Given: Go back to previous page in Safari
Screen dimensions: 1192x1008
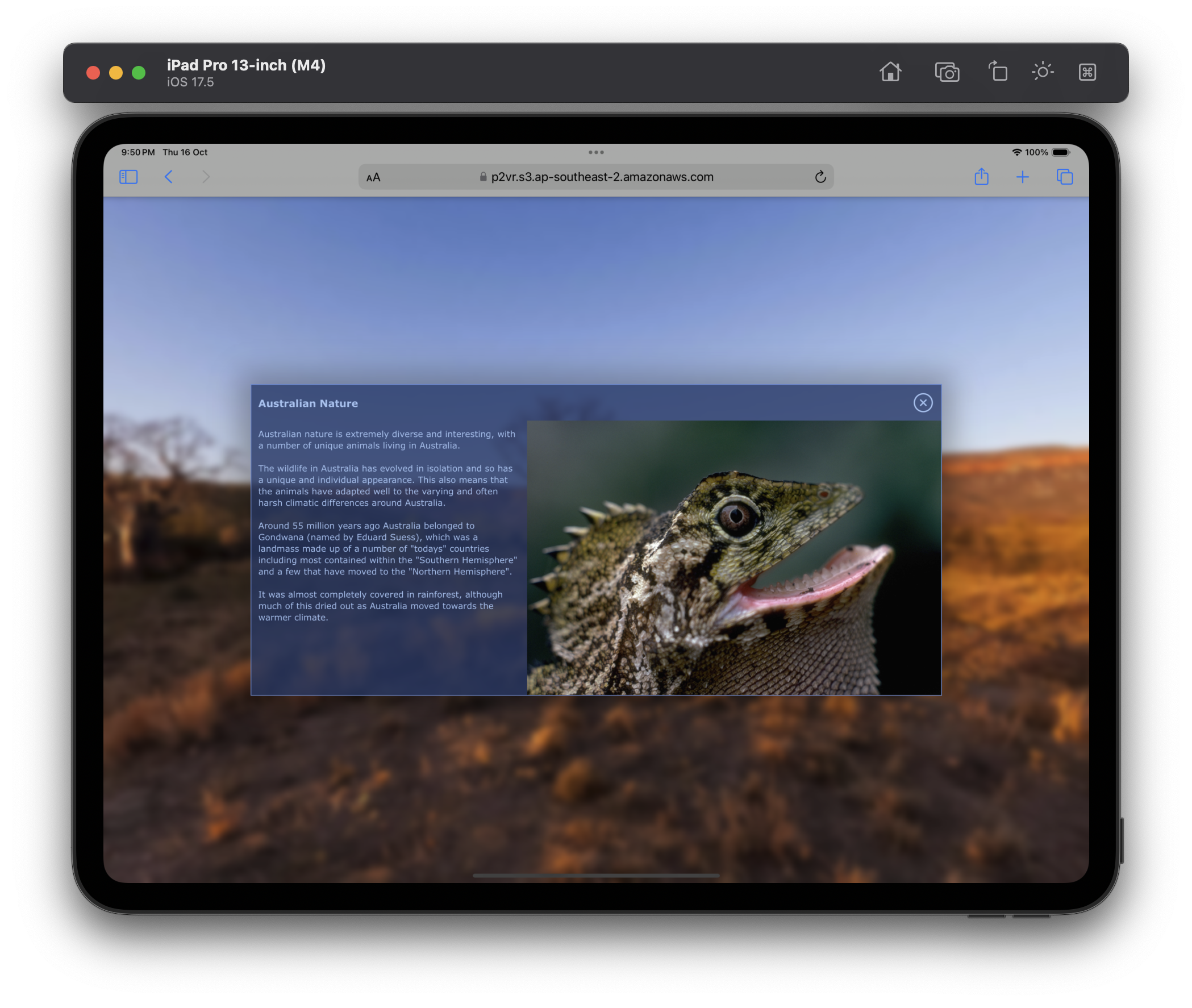Looking at the screenshot, I should click(169, 177).
